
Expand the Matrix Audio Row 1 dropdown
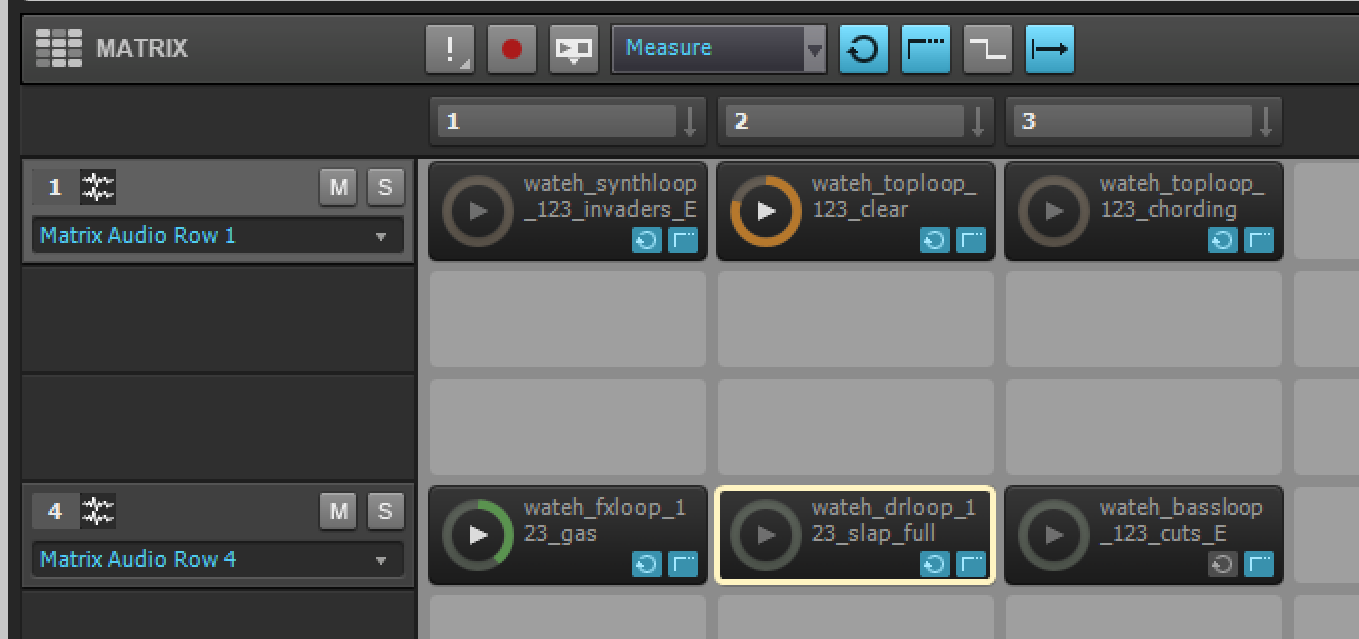tap(380, 237)
